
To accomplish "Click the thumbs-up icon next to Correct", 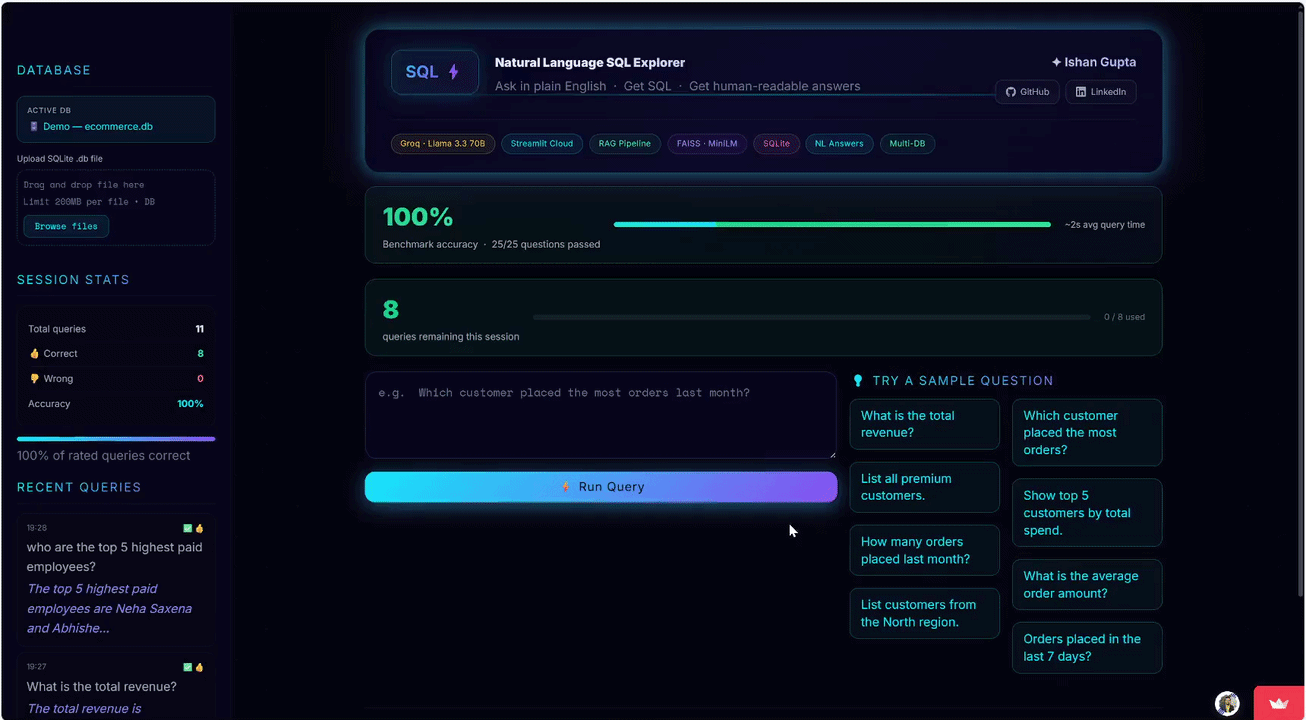I will pos(34,354).
